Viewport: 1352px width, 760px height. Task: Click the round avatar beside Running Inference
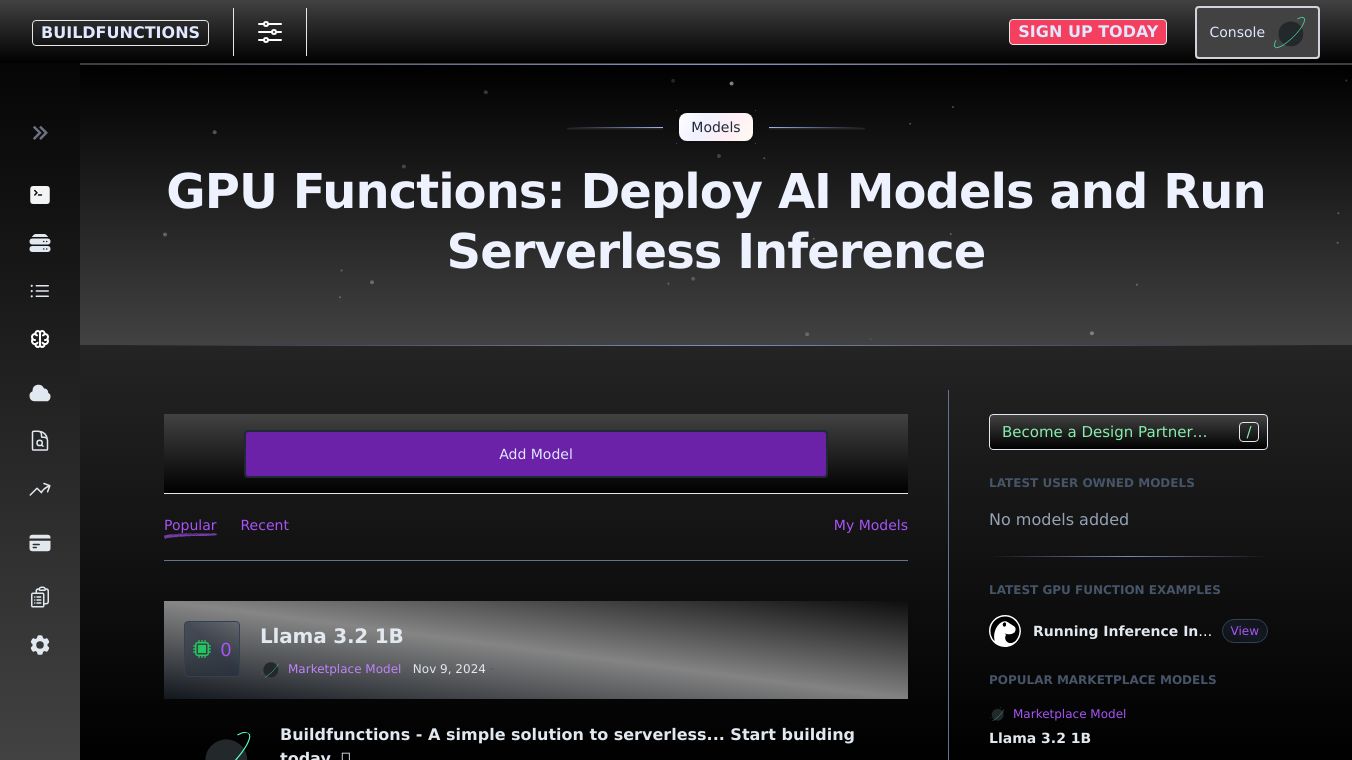point(1005,631)
